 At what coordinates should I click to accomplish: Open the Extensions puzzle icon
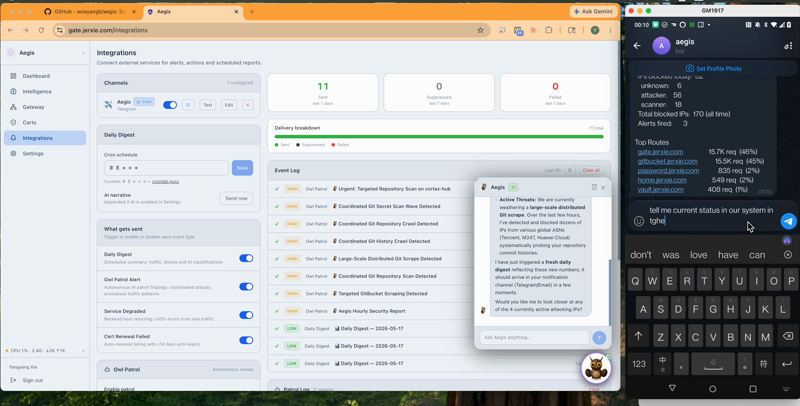548,30
